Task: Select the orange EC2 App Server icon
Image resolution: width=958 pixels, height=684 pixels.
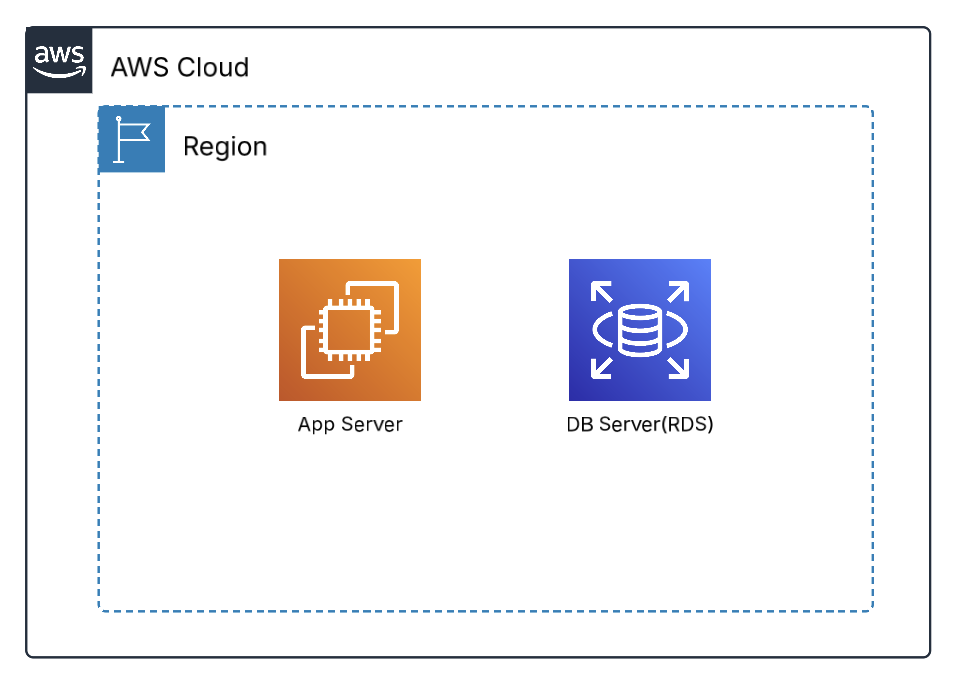Action: coord(350,330)
